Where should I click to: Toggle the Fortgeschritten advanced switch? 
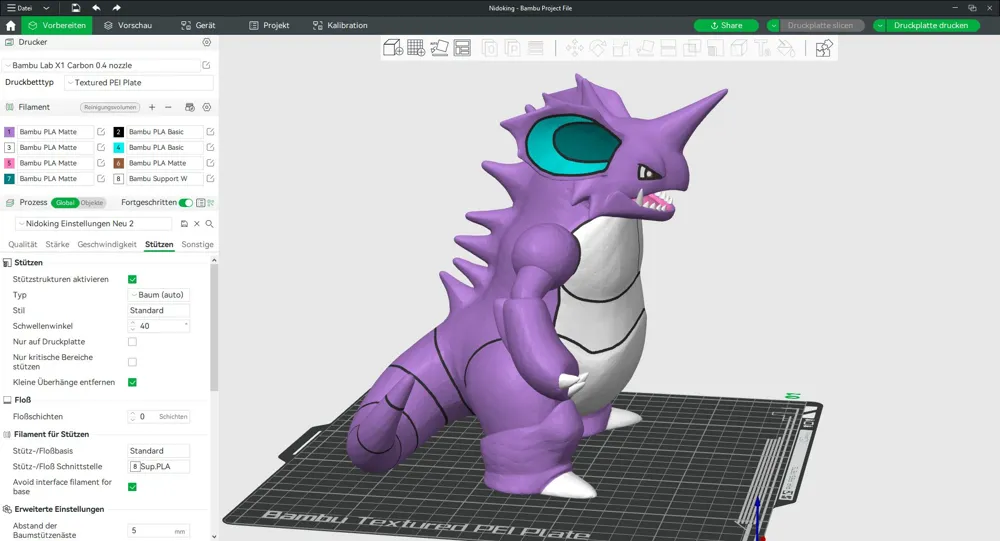[186, 202]
